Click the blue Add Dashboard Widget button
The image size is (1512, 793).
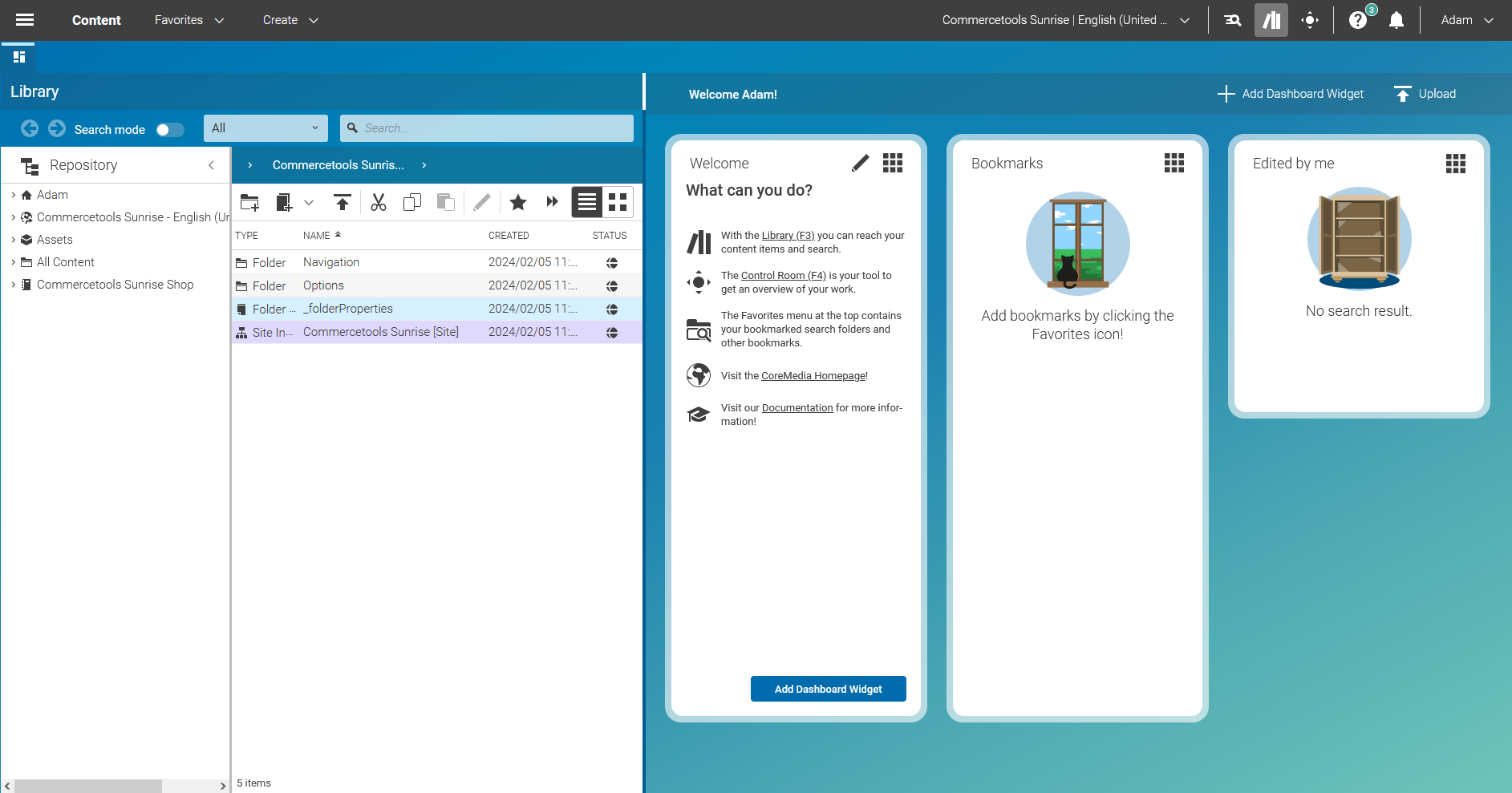tap(828, 689)
